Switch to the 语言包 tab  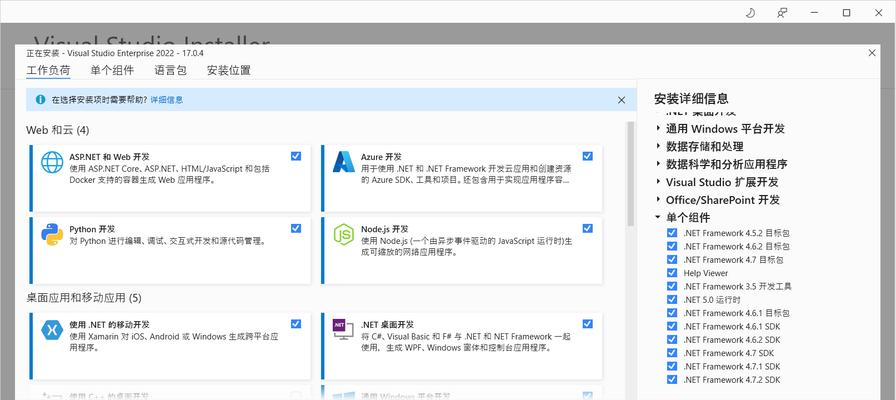(170, 71)
